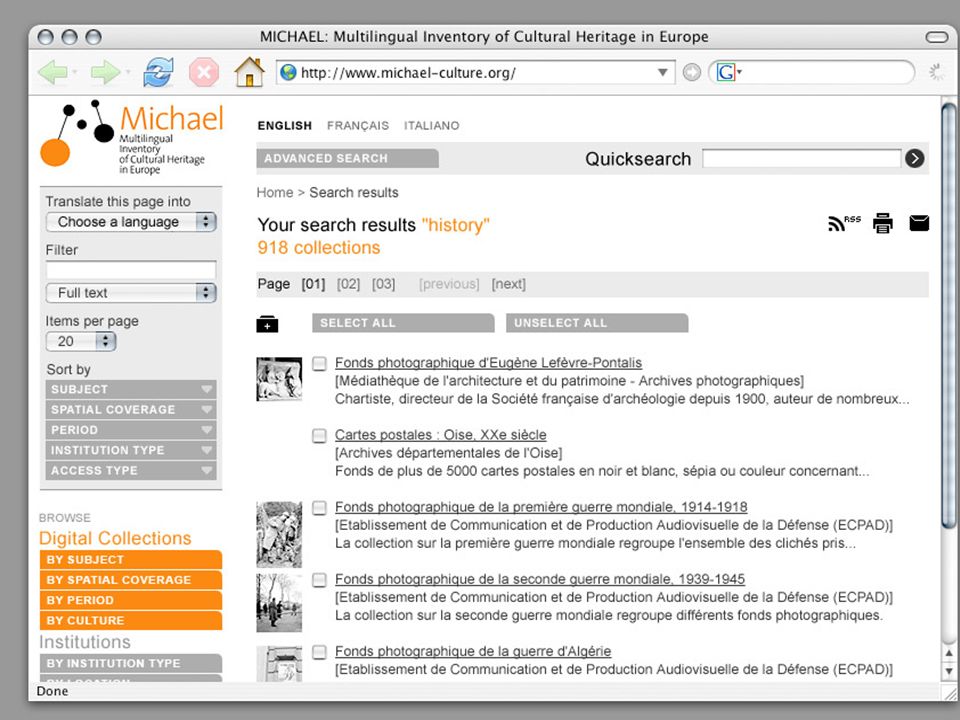This screenshot has height=720, width=960.
Task: Go to results page [02]
Action: pos(348,284)
